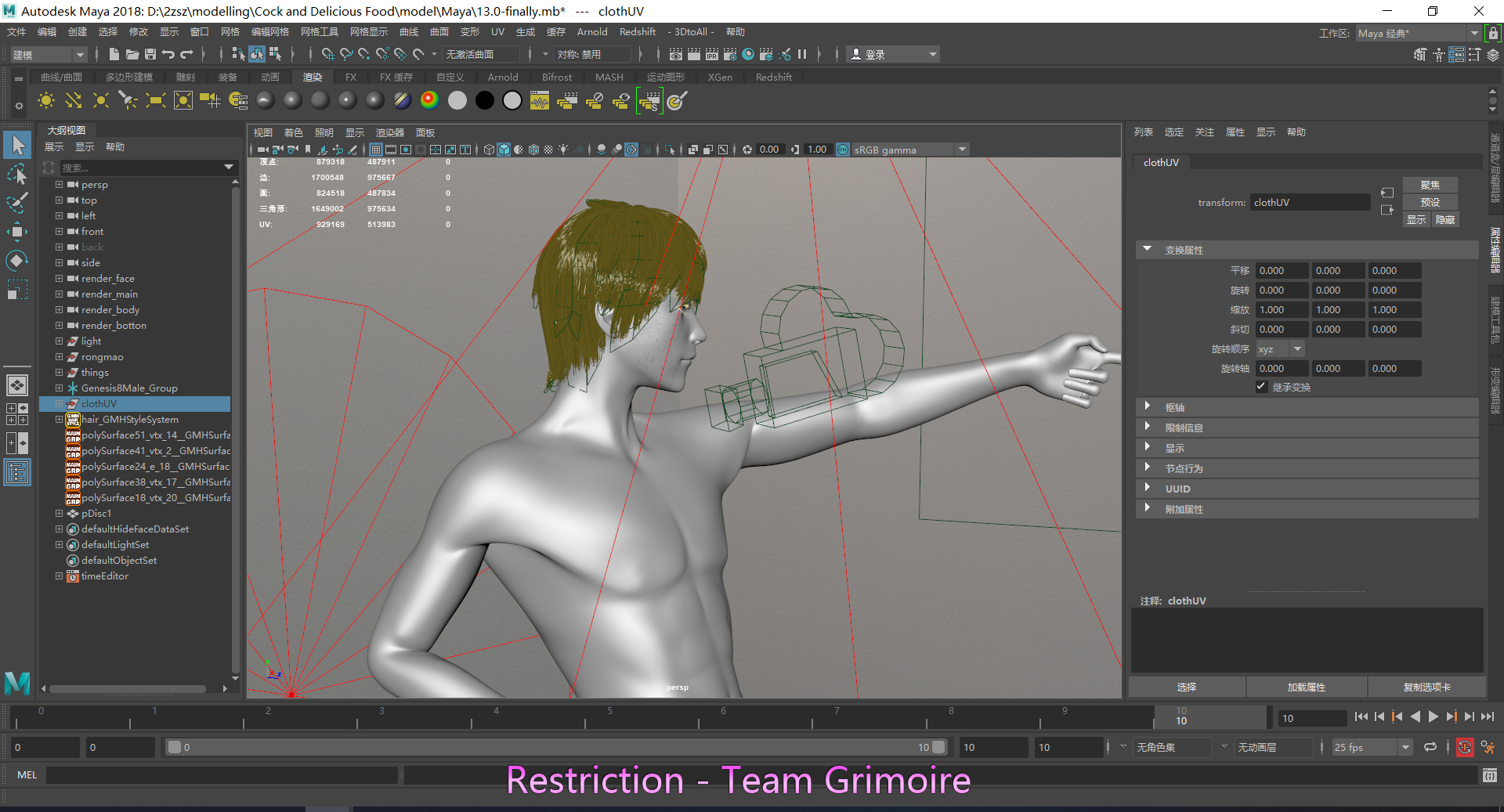
Task: Toggle the playback loop button
Action: pyautogui.click(x=1430, y=747)
